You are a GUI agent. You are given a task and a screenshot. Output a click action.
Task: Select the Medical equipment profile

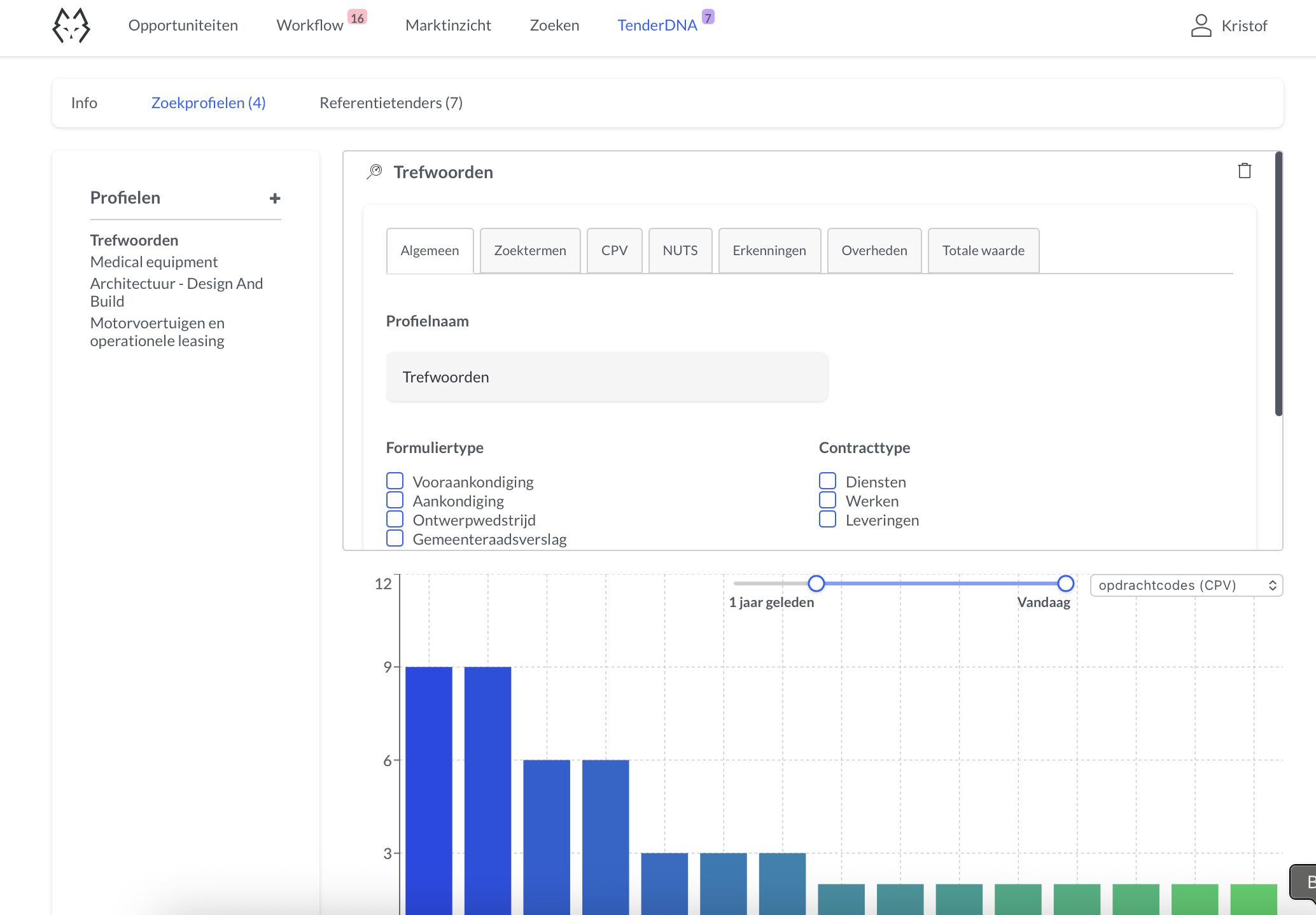(x=154, y=262)
